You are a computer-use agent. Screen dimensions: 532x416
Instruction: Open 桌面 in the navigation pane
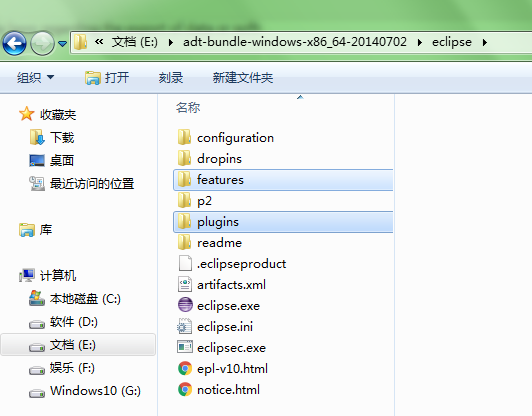[62, 160]
